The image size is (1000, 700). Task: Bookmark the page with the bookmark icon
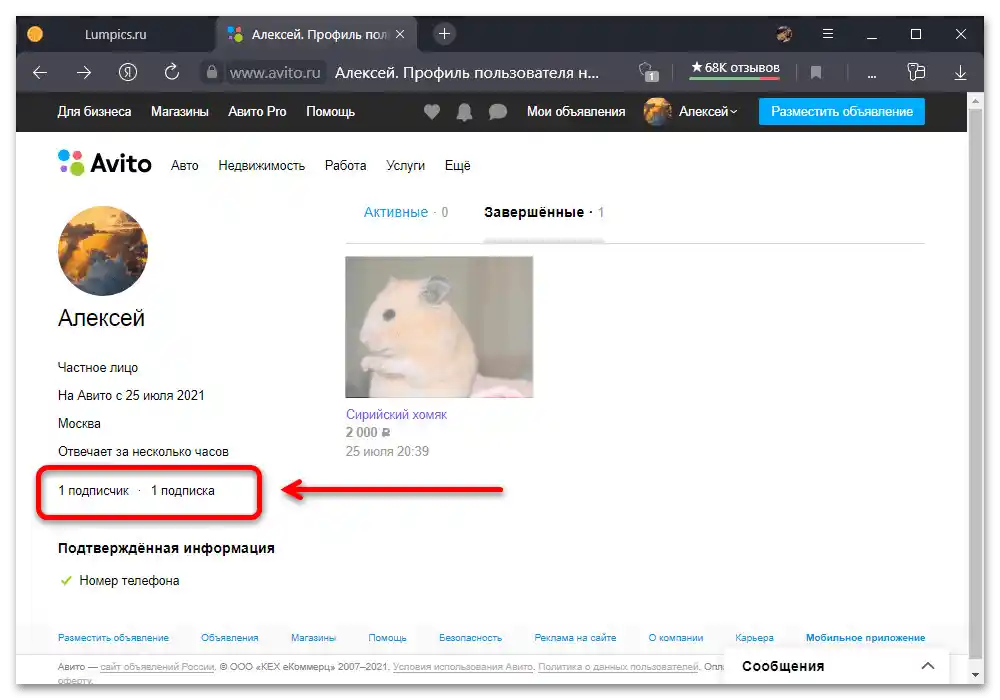tap(816, 73)
